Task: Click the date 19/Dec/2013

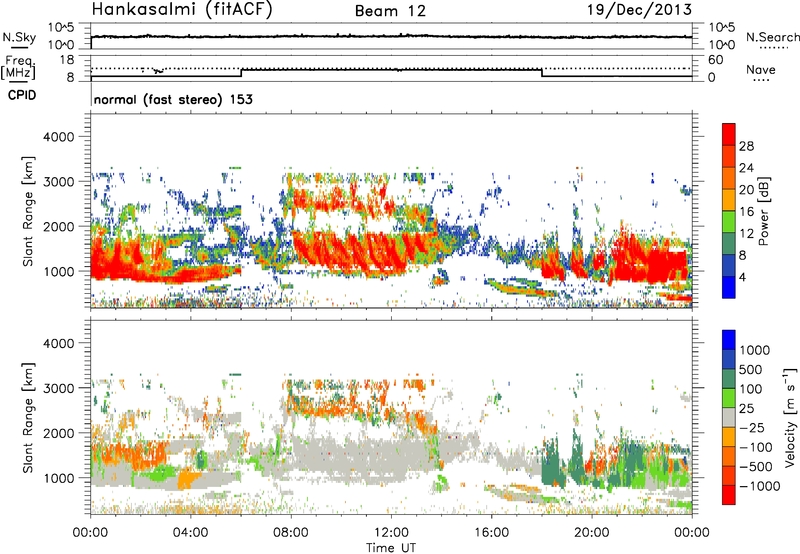Action: tap(639, 10)
